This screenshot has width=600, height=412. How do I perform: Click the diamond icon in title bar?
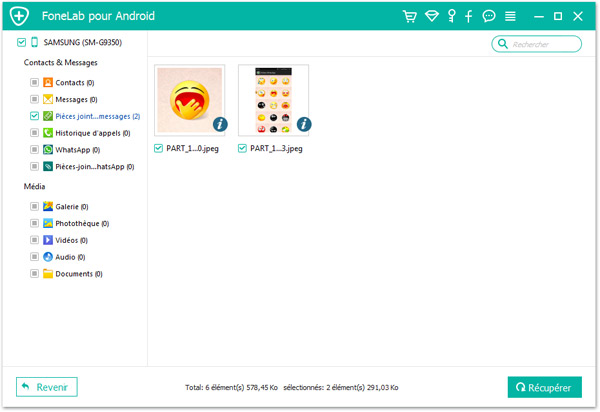pos(431,17)
